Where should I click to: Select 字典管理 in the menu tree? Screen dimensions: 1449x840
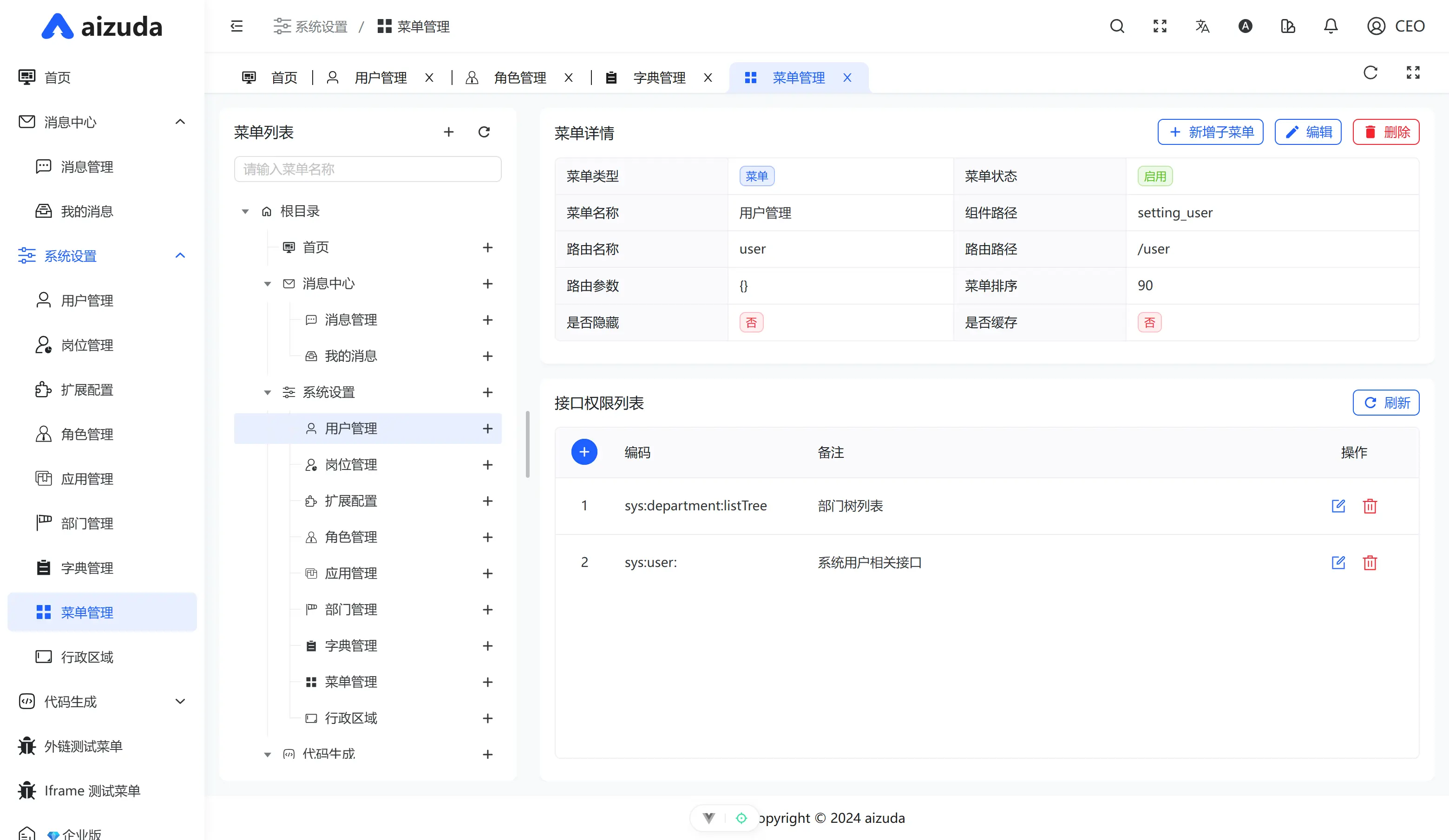[351, 646]
